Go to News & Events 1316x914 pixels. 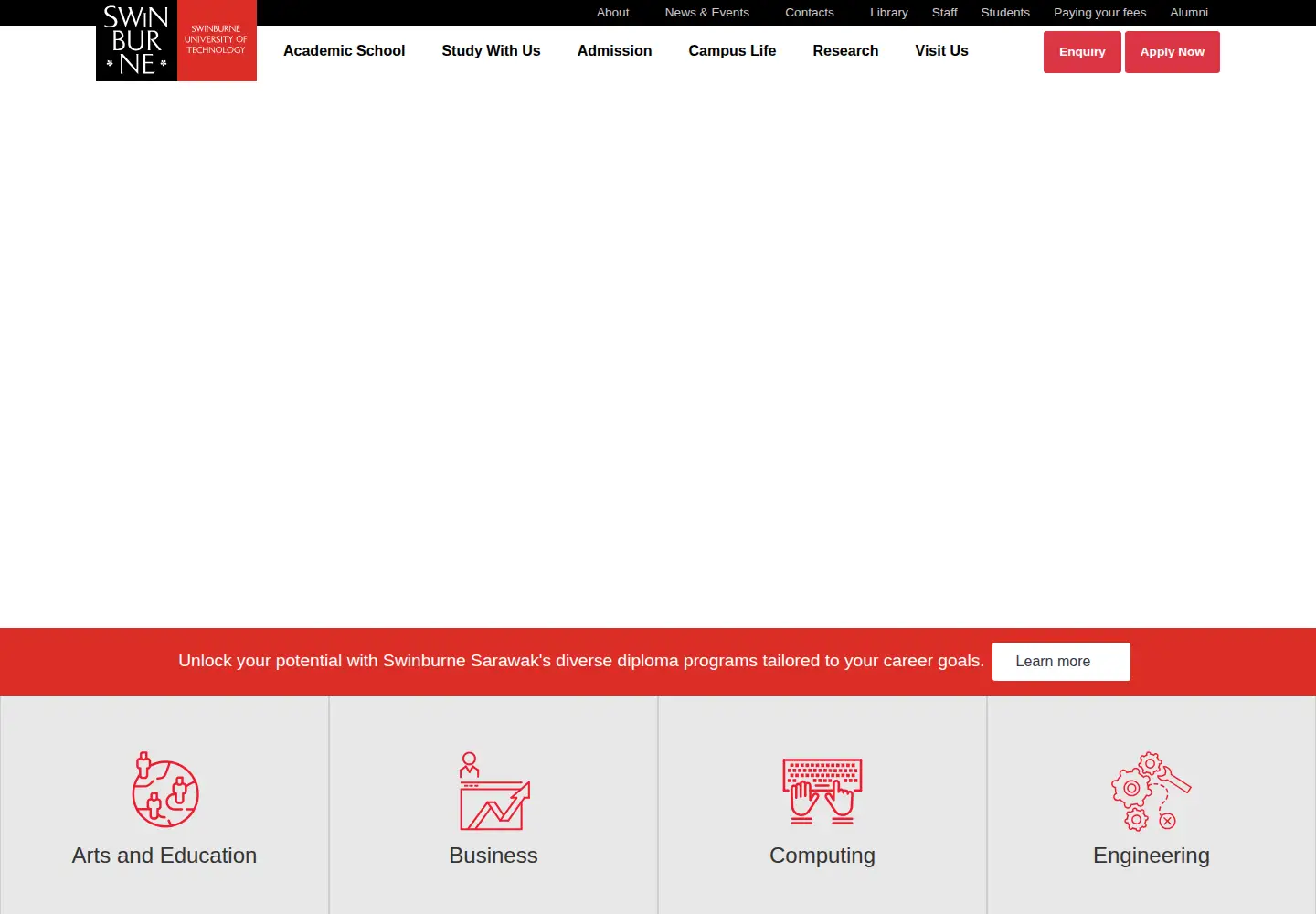(x=707, y=13)
